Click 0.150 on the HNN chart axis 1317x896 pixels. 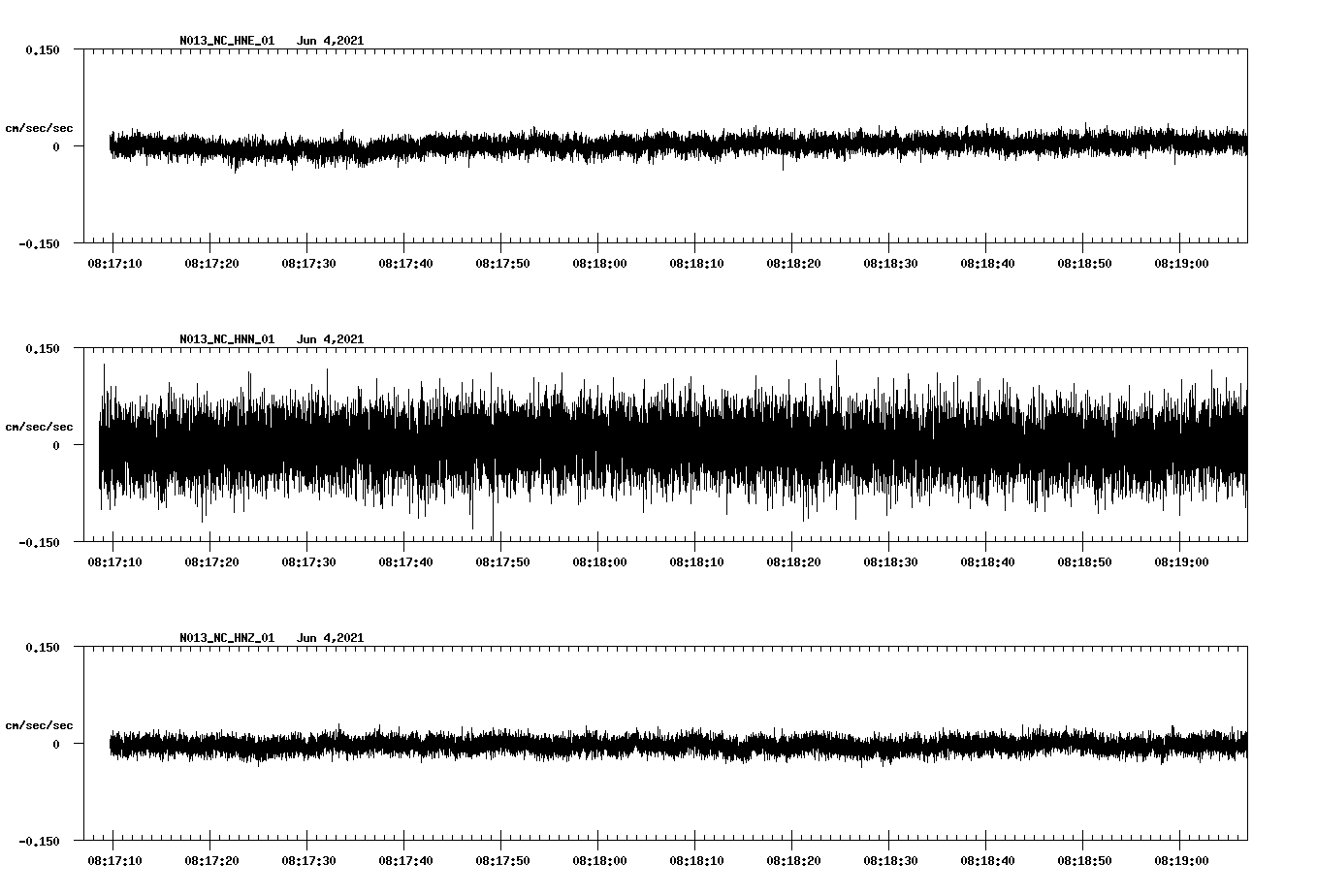(x=43, y=349)
